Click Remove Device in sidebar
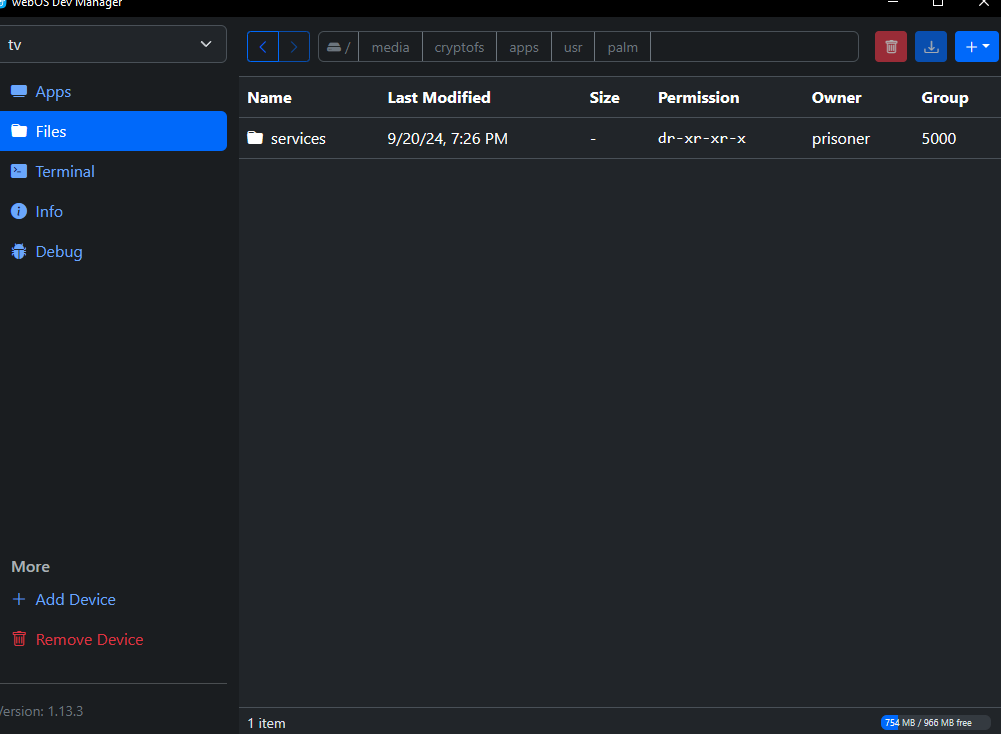The image size is (1001, 734). point(89,639)
